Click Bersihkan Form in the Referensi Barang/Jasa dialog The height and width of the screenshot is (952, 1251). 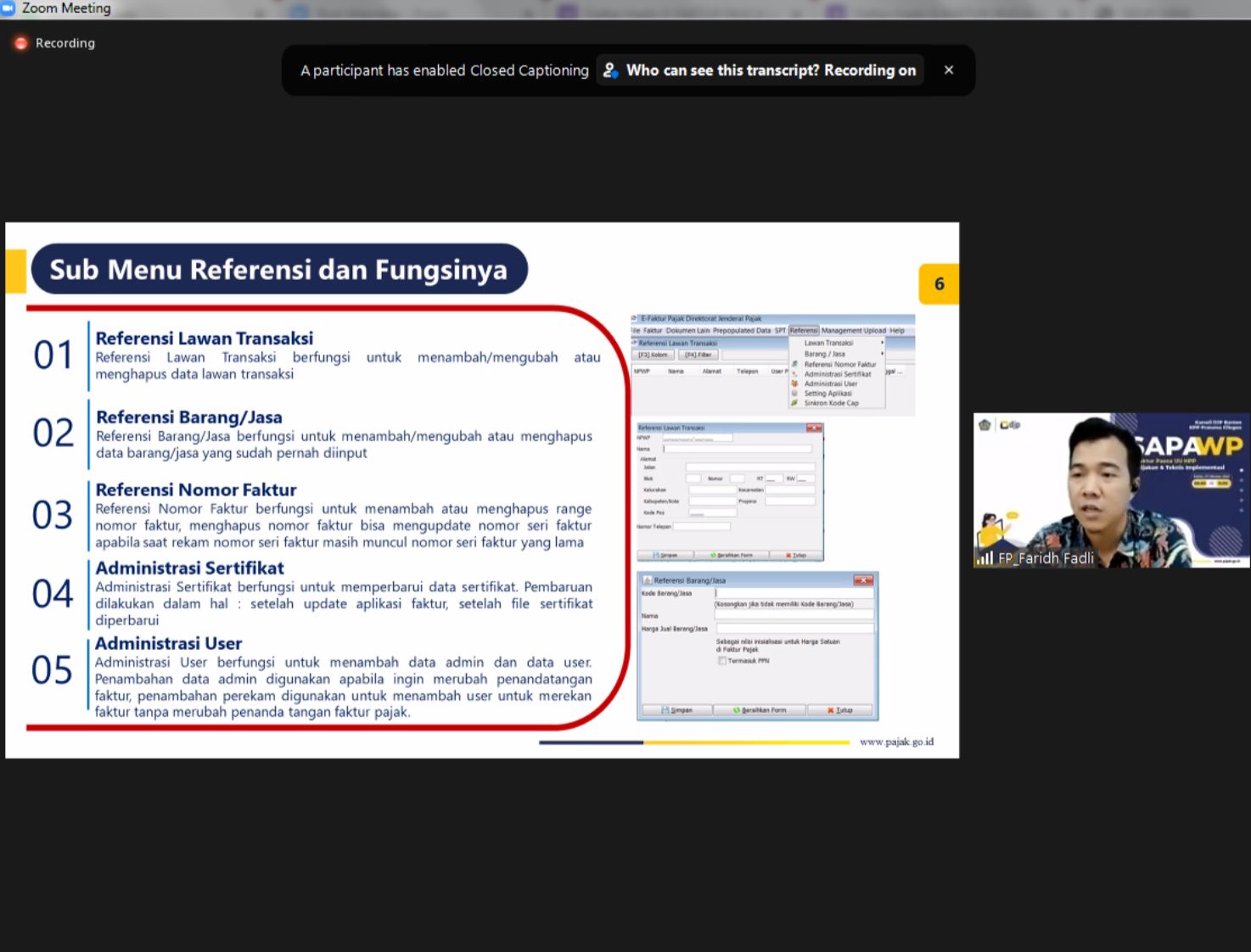coord(759,710)
